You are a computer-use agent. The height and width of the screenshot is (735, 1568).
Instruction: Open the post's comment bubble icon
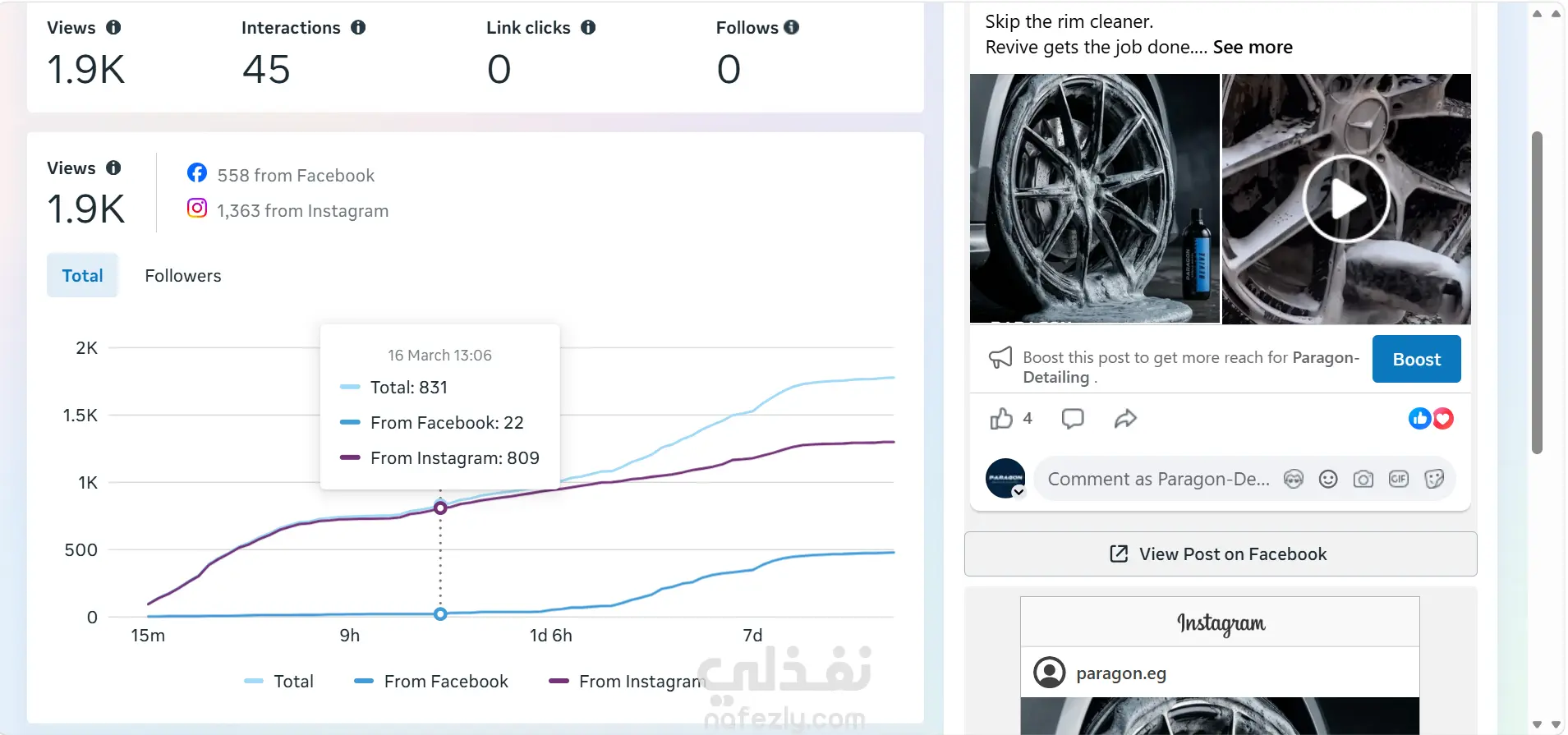click(x=1073, y=419)
